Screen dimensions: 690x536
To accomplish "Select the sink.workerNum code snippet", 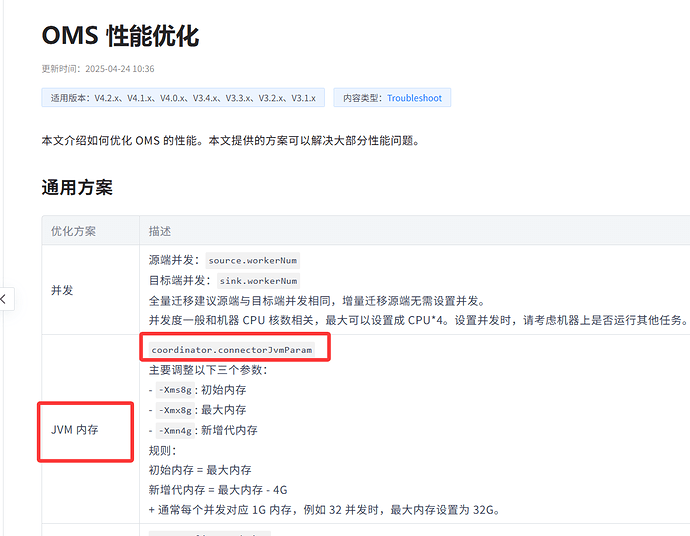I will click(258, 281).
